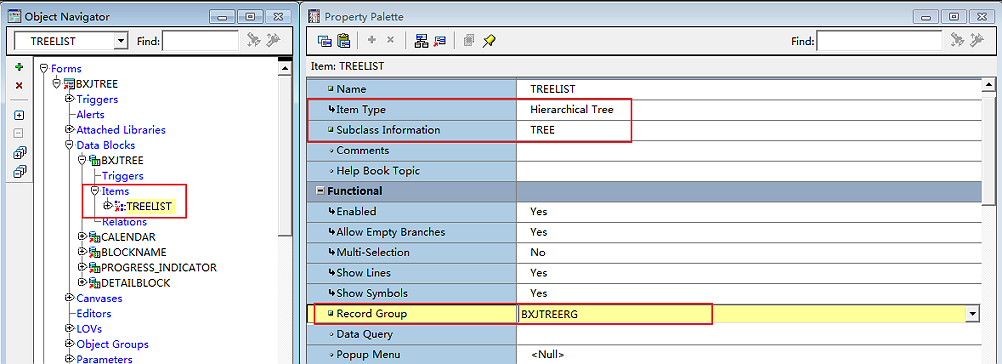Click the Property Palette title bar icon
The height and width of the screenshot is (364, 1002).
tap(314, 17)
